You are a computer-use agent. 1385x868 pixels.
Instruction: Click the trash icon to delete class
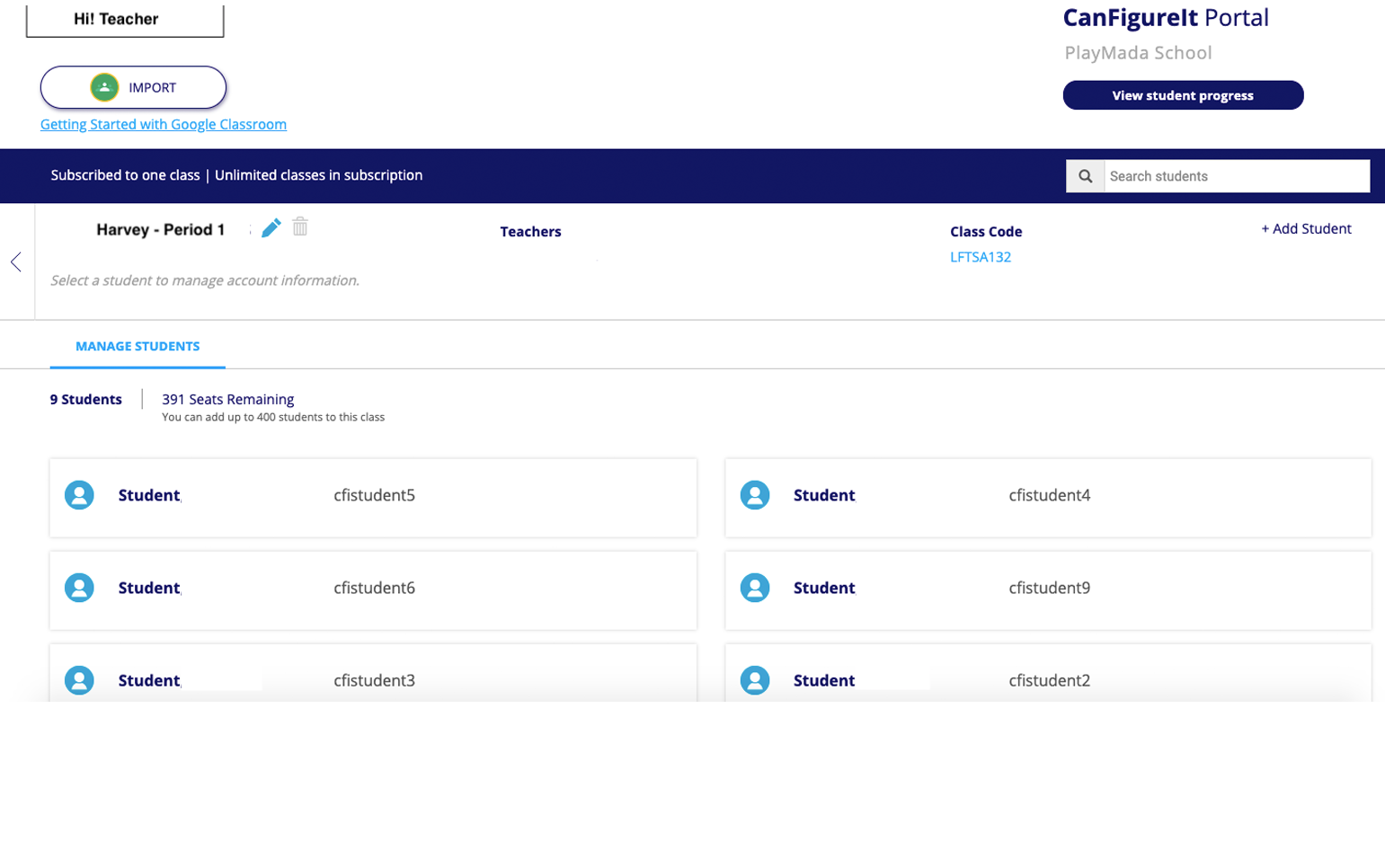pos(300,226)
